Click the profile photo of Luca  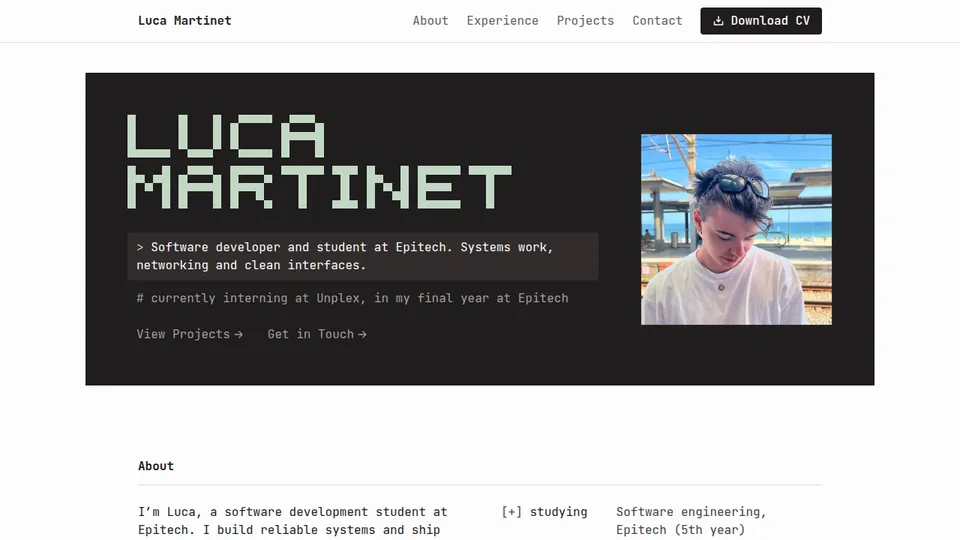[x=736, y=230]
